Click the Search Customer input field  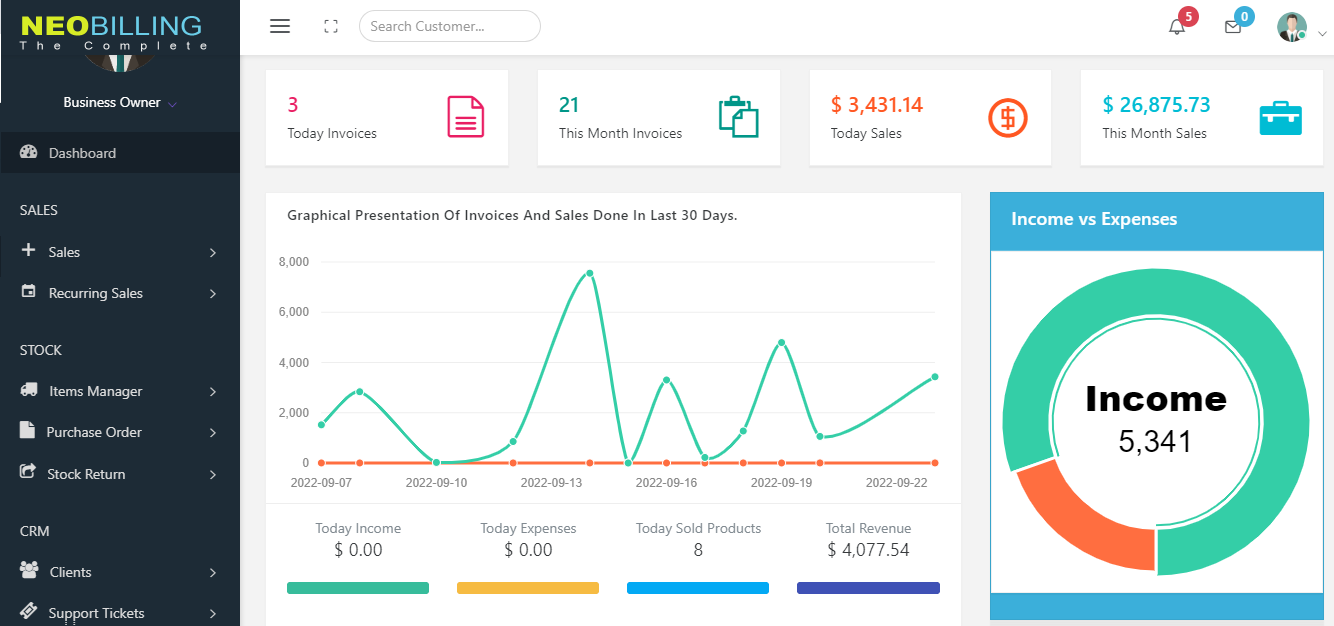449,26
